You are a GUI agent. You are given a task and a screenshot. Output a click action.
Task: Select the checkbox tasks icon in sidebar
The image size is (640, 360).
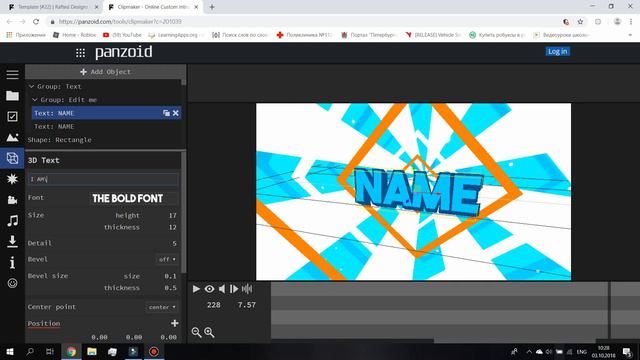click(12, 116)
